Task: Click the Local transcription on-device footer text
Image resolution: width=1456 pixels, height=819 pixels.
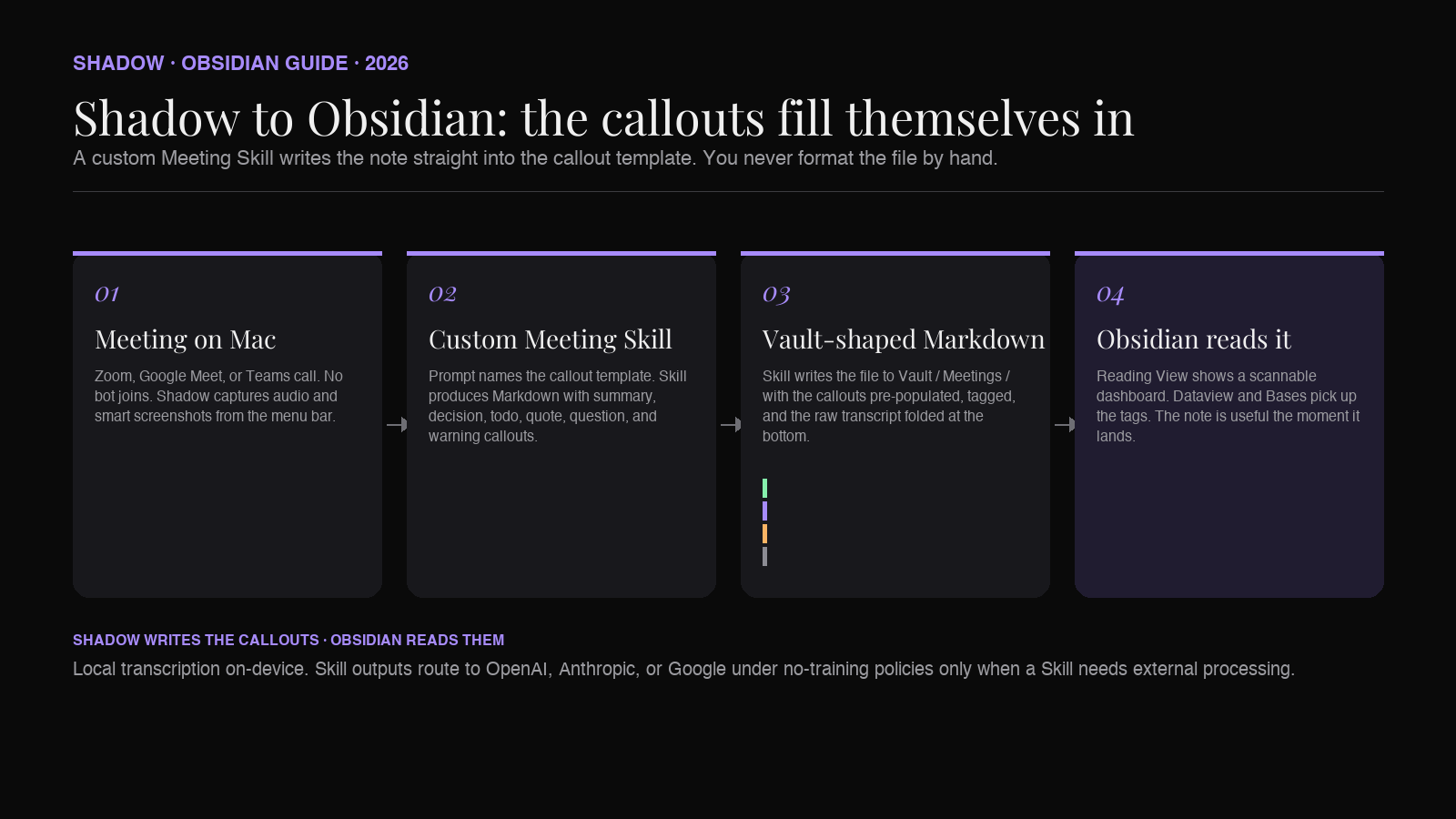Action: click(x=683, y=669)
